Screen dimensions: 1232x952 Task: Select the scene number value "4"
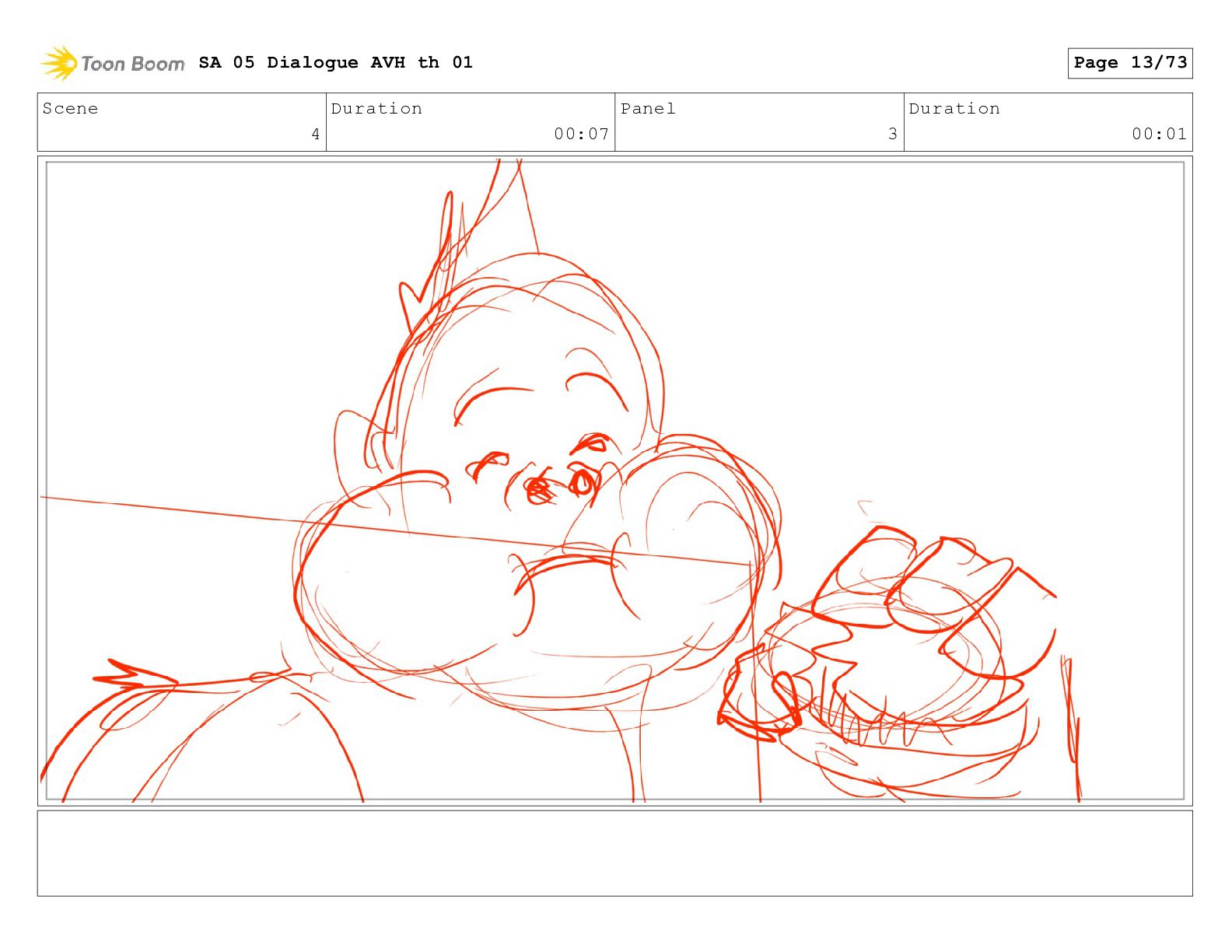[x=316, y=134]
